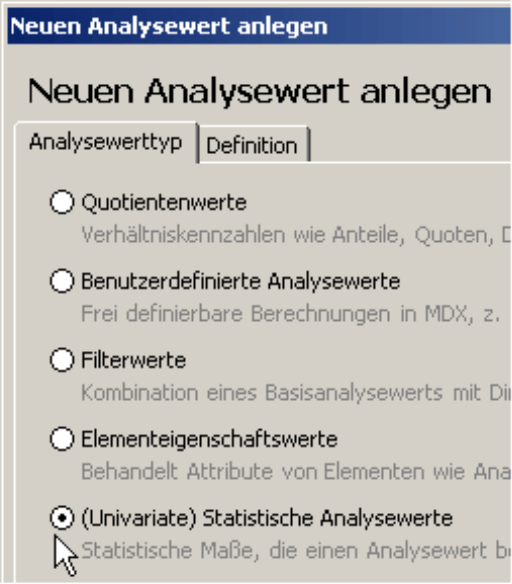Click the Behandelt Attribute von Elementen description
512x584 pixels.
[296, 472]
